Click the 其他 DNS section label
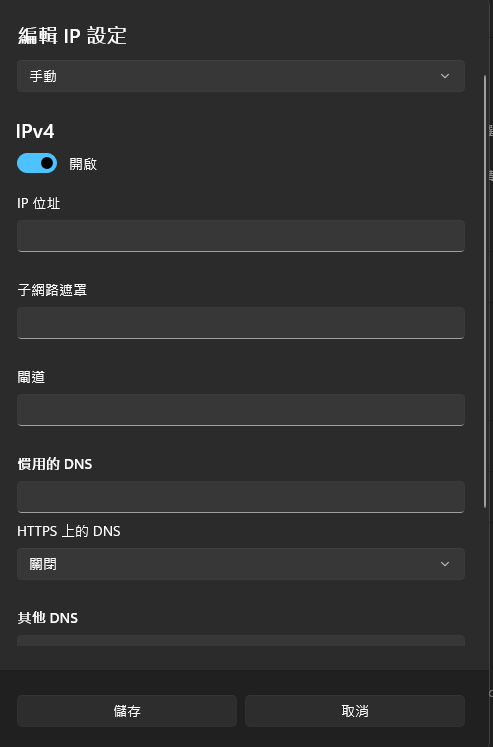The height and width of the screenshot is (747, 493). click(x=48, y=618)
